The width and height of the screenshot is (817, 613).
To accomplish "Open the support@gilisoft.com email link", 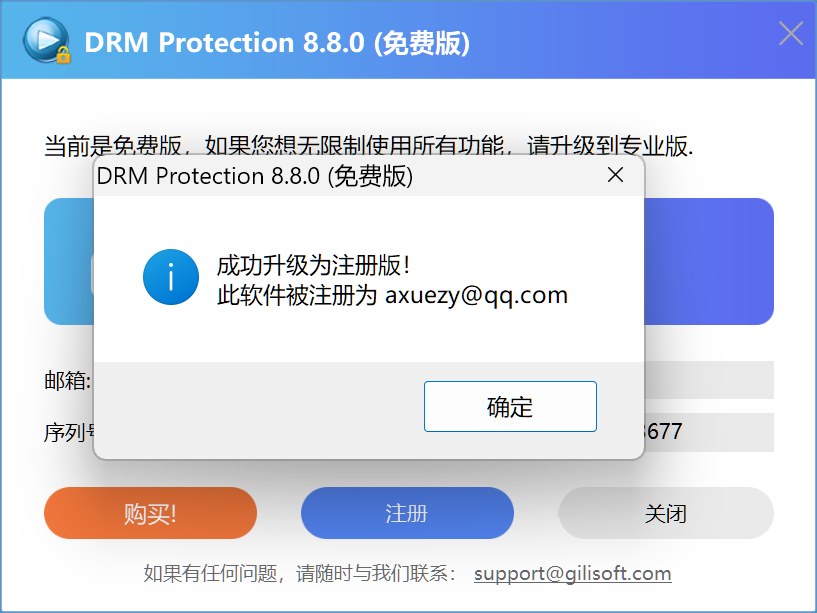I will 572,574.
